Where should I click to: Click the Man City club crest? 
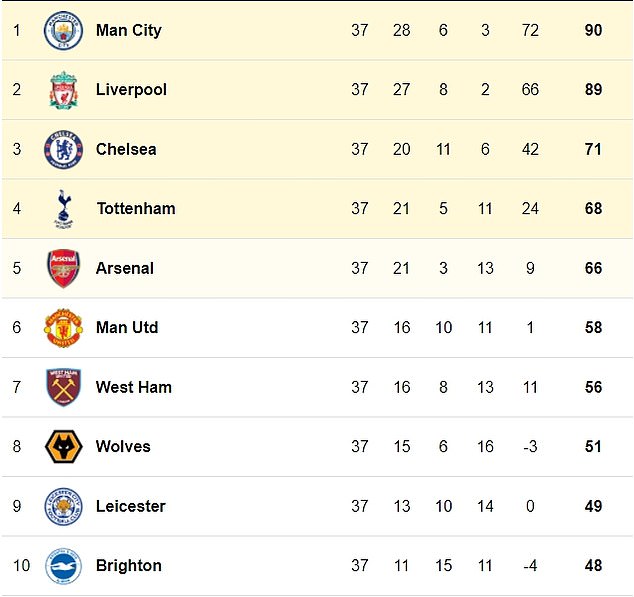(x=63, y=30)
